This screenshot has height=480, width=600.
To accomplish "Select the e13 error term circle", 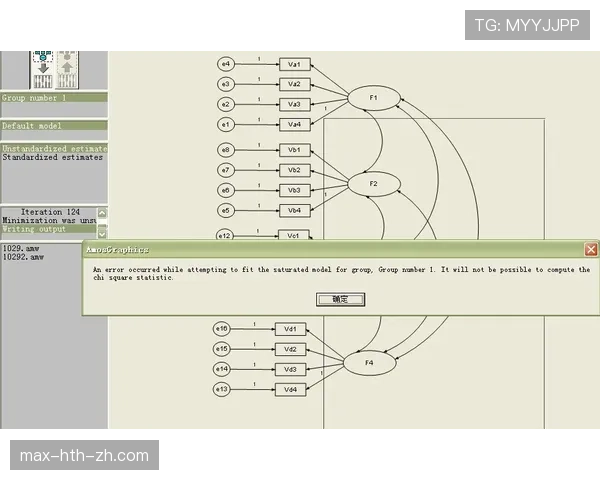I will (x=222, y=389).
